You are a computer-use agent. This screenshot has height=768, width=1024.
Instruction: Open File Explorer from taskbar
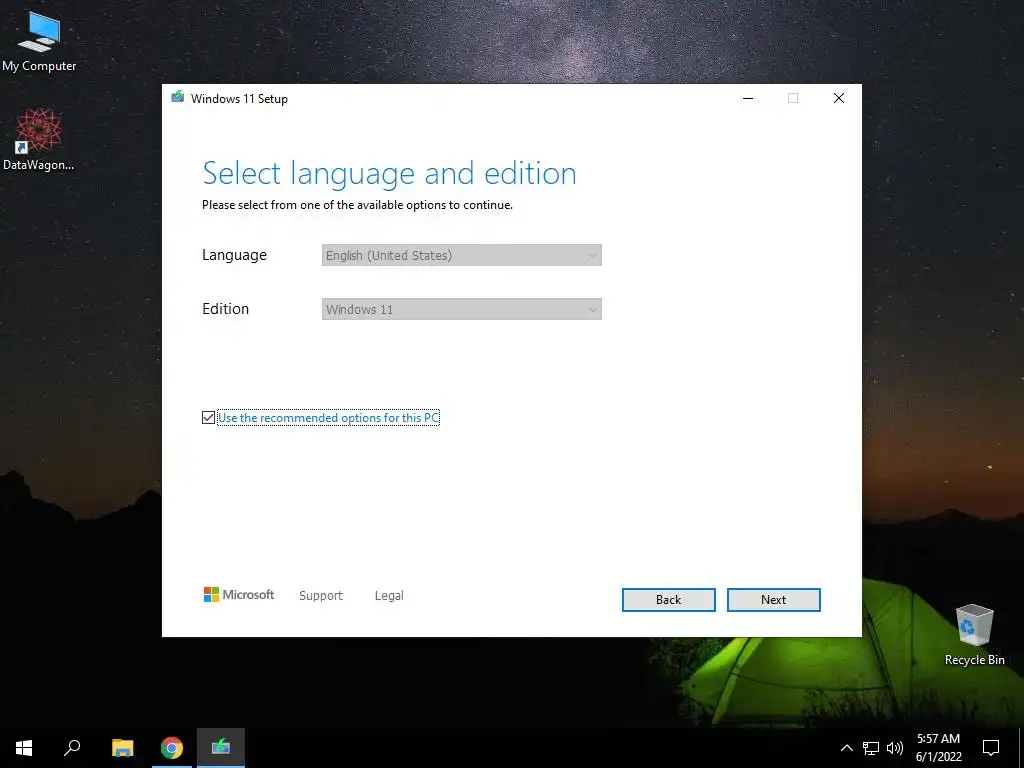point(122,748)
